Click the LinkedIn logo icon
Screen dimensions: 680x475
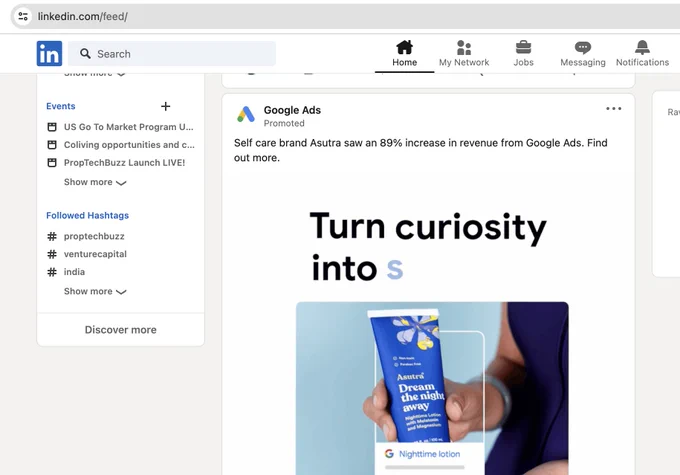coord(49,53)
